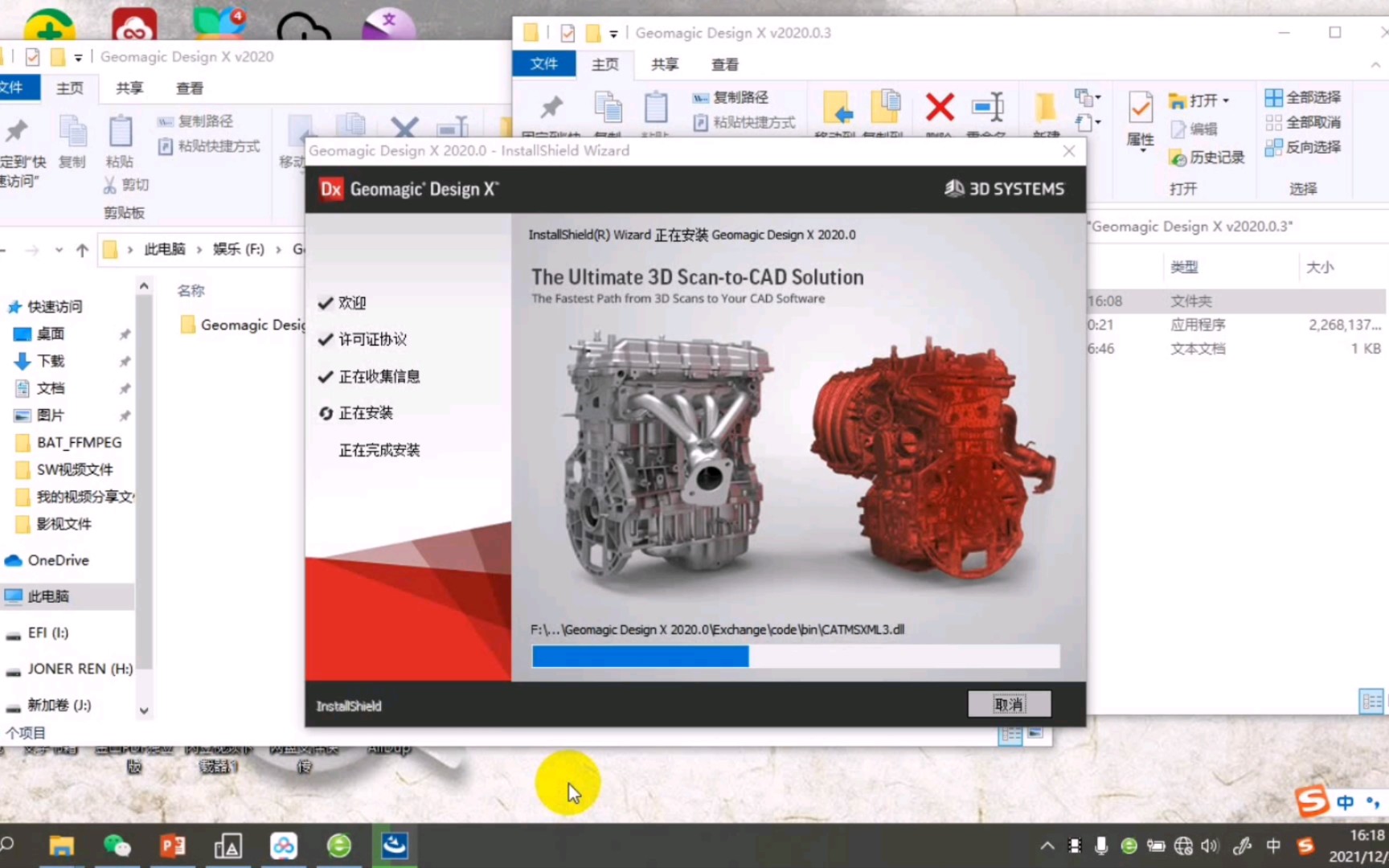
Task: Open quick access toolbar dropdown in left window
Action: tap(78, 58)
